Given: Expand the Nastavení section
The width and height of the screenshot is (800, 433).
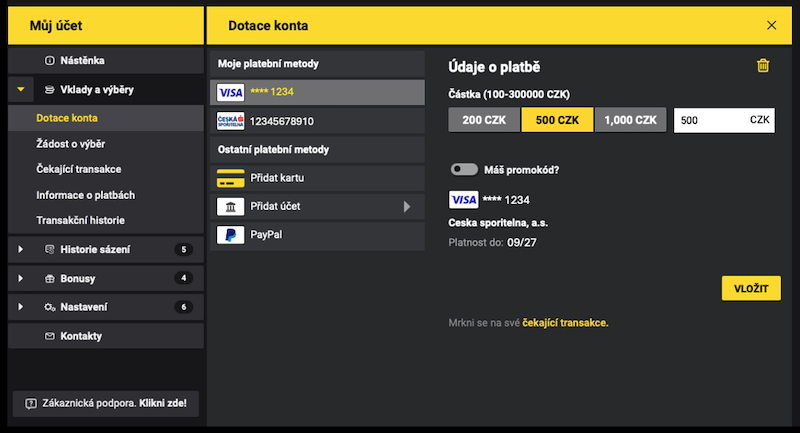Looking at the screenshot, I should (x=20, y=307).
